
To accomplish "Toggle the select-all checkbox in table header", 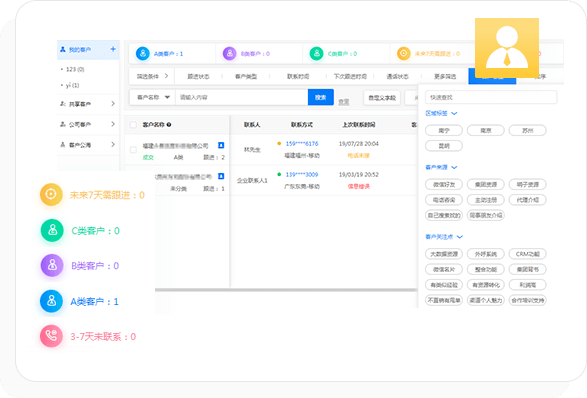I will pyautogui.click(x=133, y=125).
